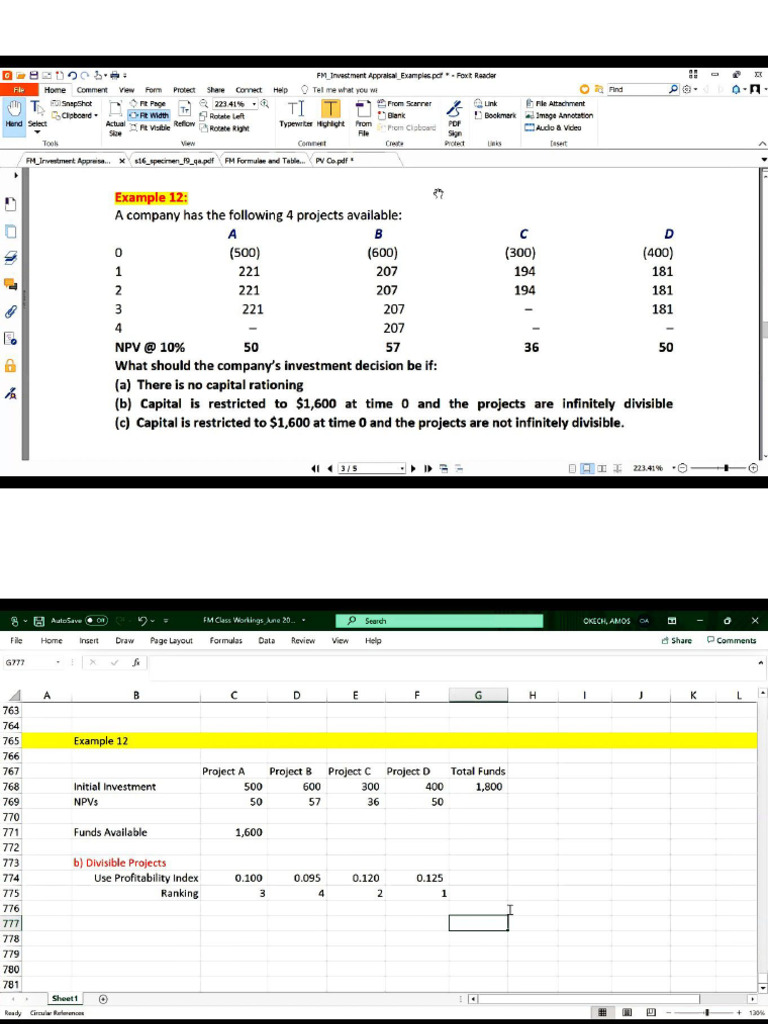Image resolution: width=768 pixels, height=1024 pixels.
Task: Click the Share button in Excel
Action: pos(677,641)
